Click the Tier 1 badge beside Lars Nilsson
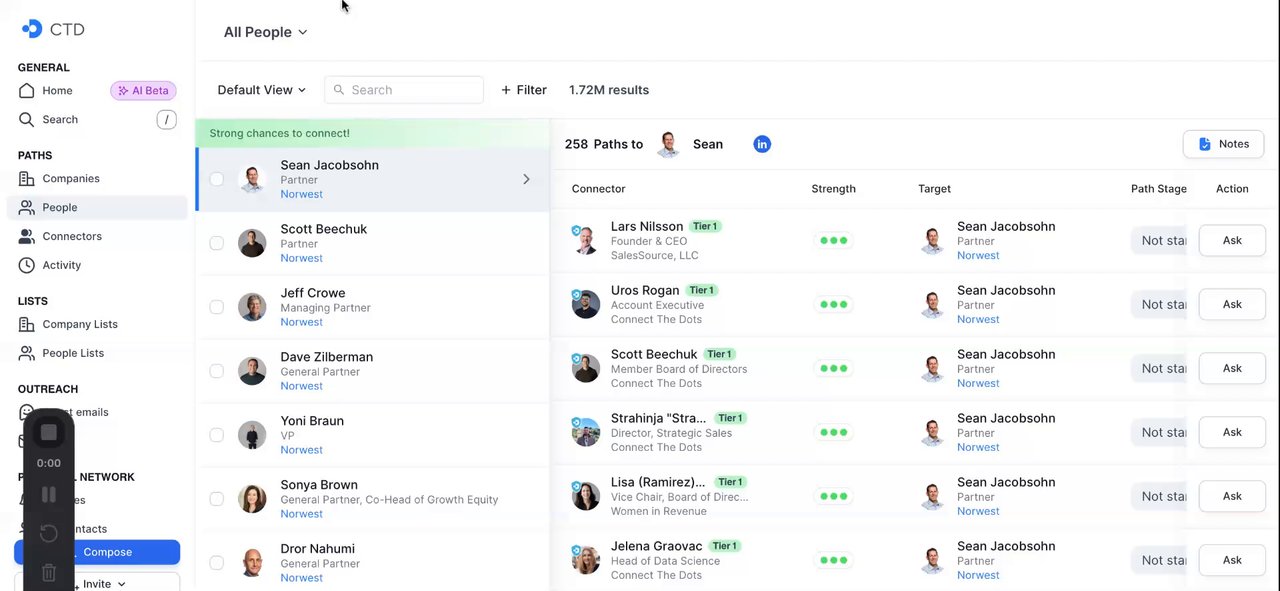The width and height of the screenshot is (1280, 591). [706, 226]
